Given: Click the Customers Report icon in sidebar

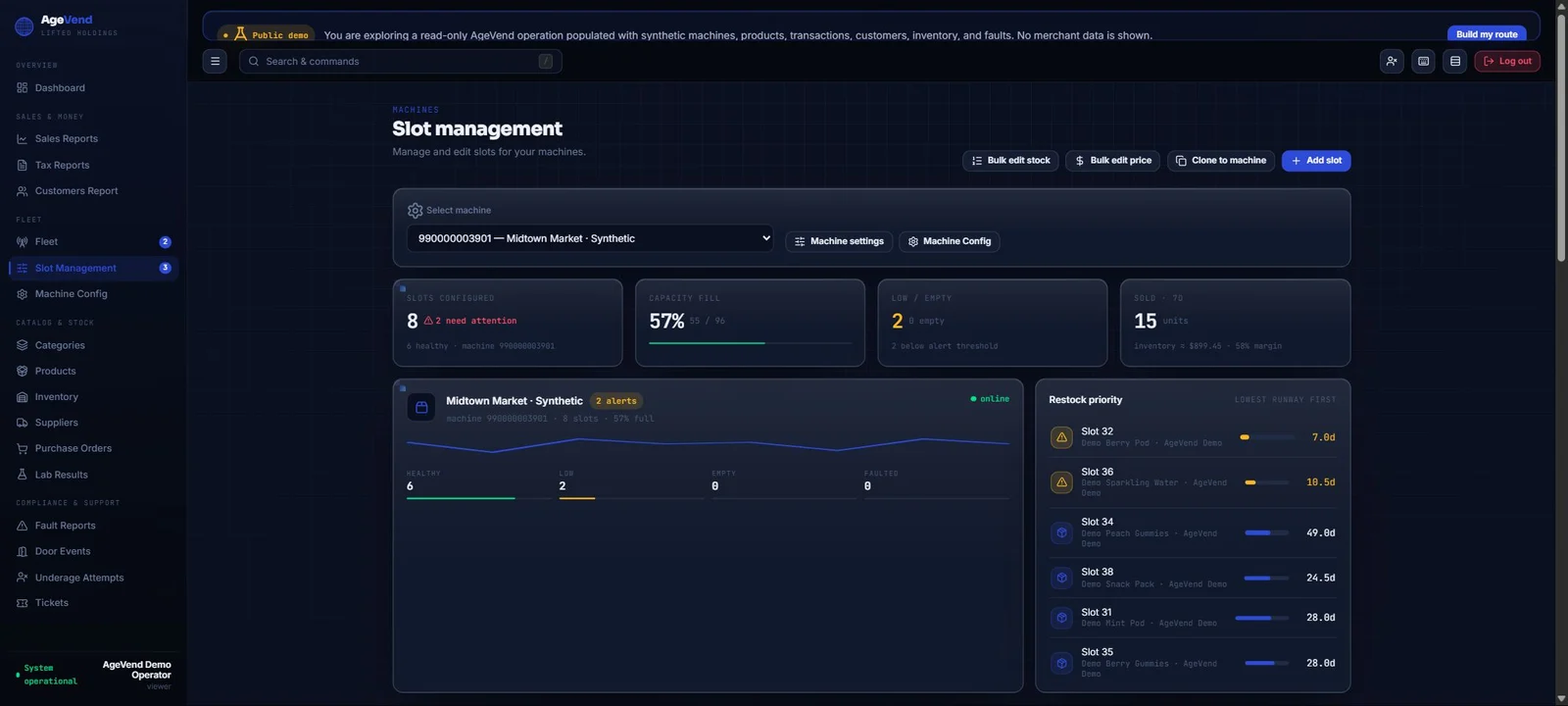Looking at the screenshot, I should (23, 191).
